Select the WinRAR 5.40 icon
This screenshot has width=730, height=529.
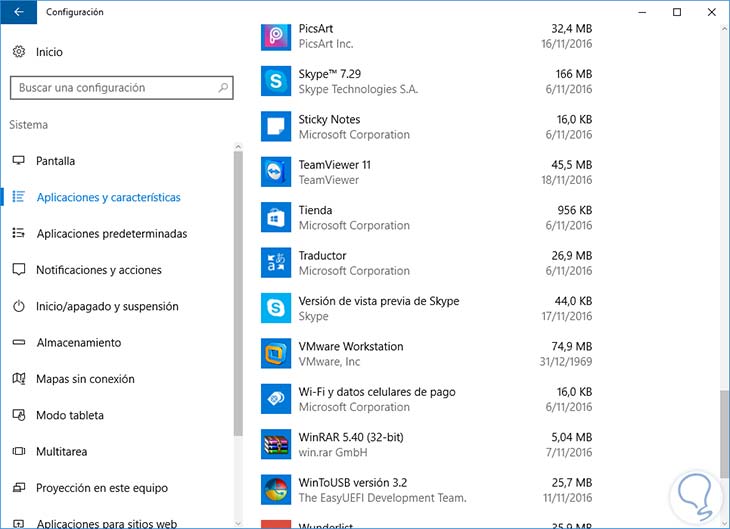click(x=275, y=445)
